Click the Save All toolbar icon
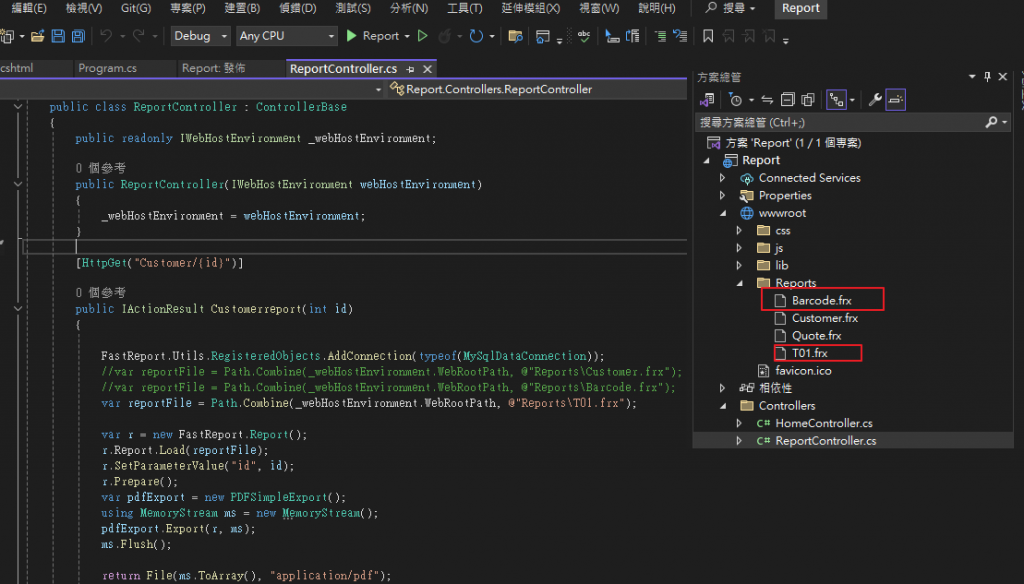The image size is (1024, 584). [x=78, y=36]
